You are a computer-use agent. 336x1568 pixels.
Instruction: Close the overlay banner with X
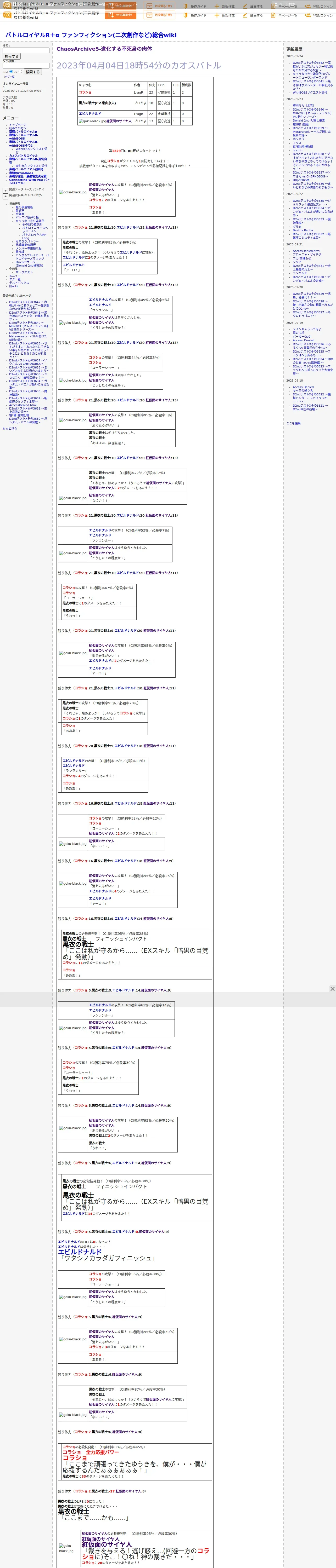pos(332,989)
